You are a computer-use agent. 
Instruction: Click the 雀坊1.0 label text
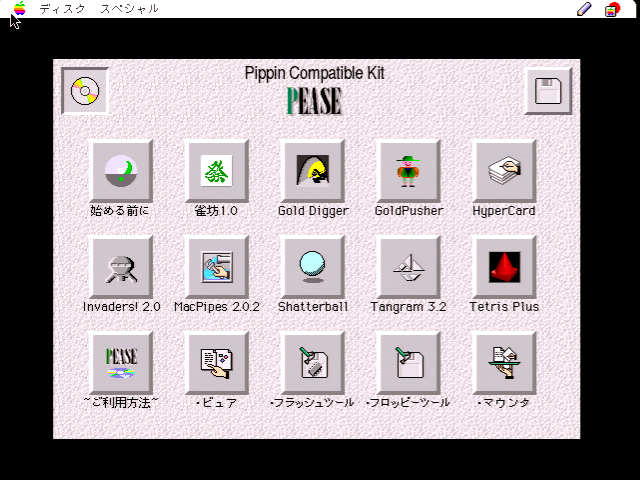[216, 211]
